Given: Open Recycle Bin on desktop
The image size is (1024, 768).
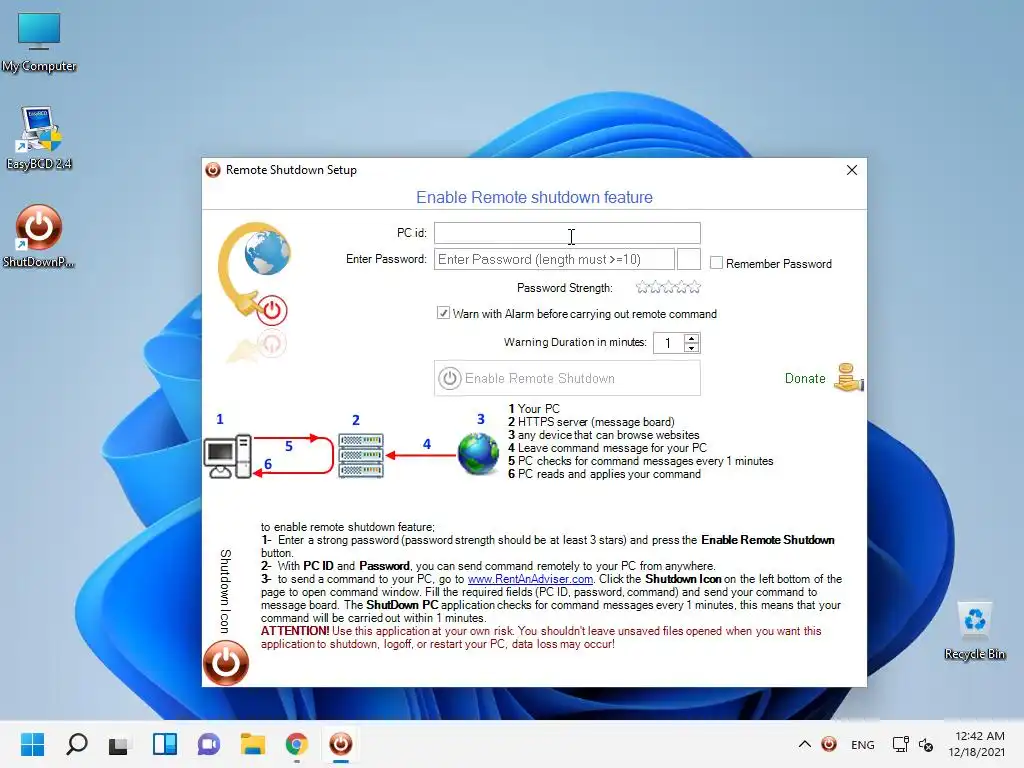Looking at the screenshot, I should pyautogui.click(x=974, y=631).
